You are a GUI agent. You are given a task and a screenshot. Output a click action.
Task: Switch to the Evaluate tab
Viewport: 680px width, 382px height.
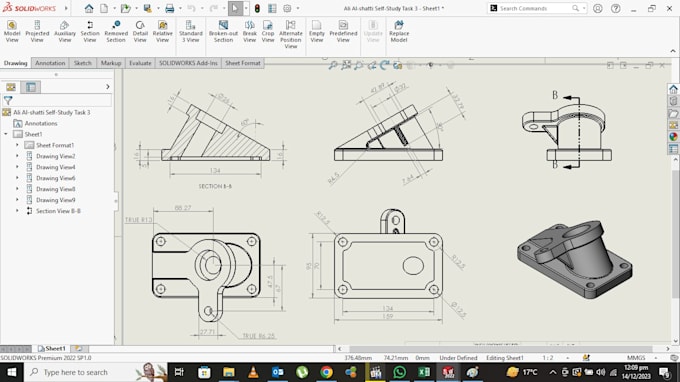140,63
